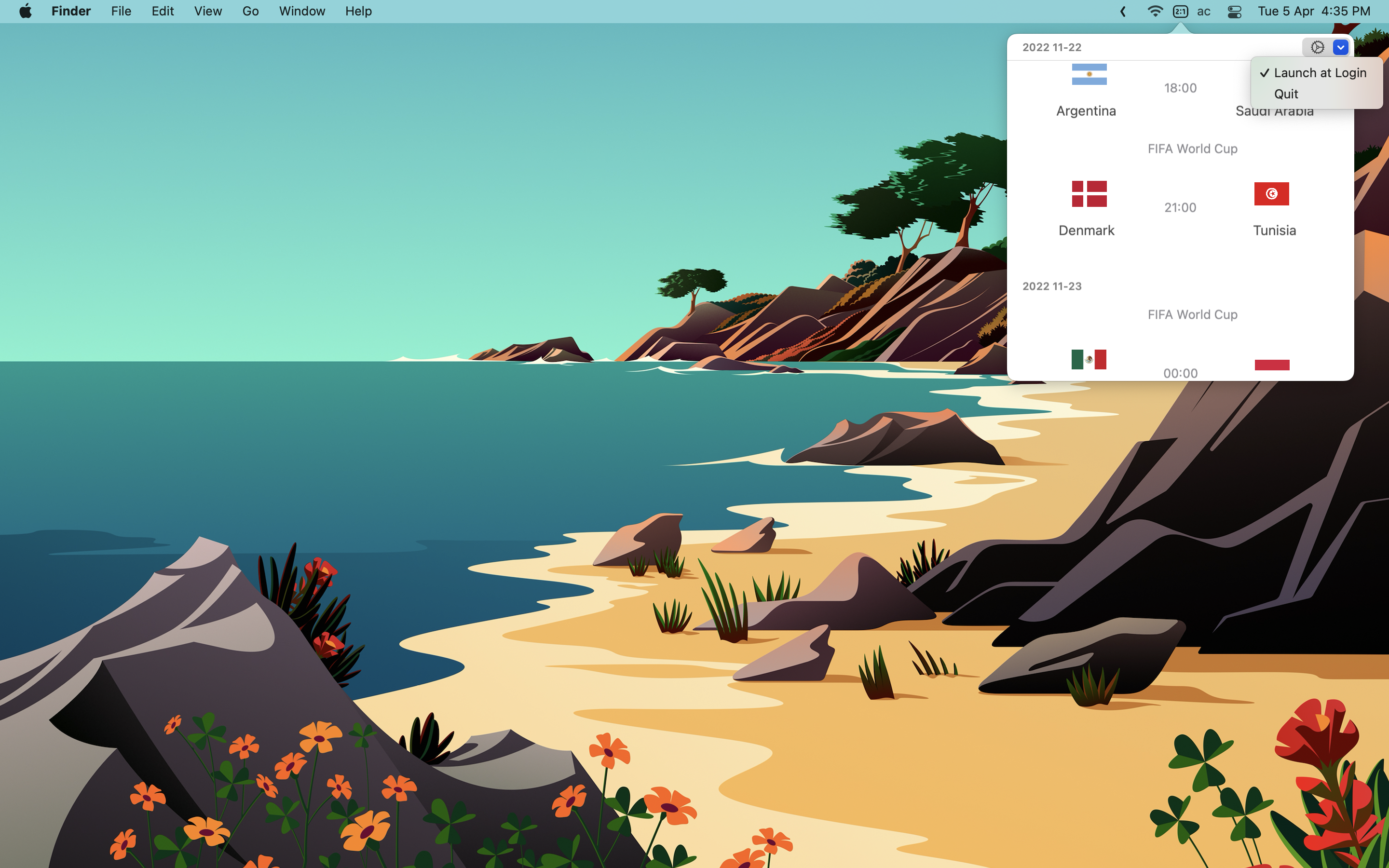Click the Argentina flag icon

coord(1089,75)
